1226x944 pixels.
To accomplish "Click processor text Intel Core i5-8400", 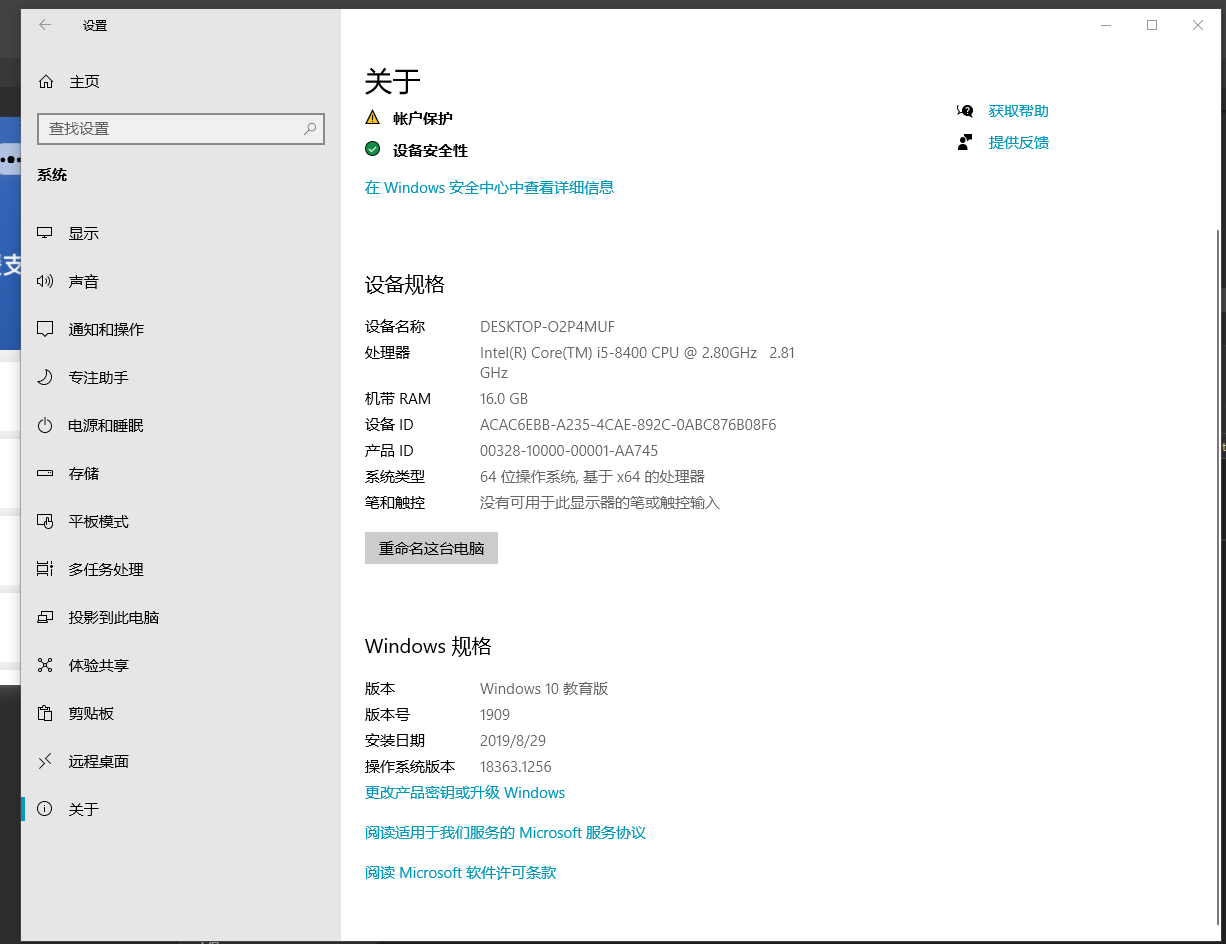I will point(637,362).
